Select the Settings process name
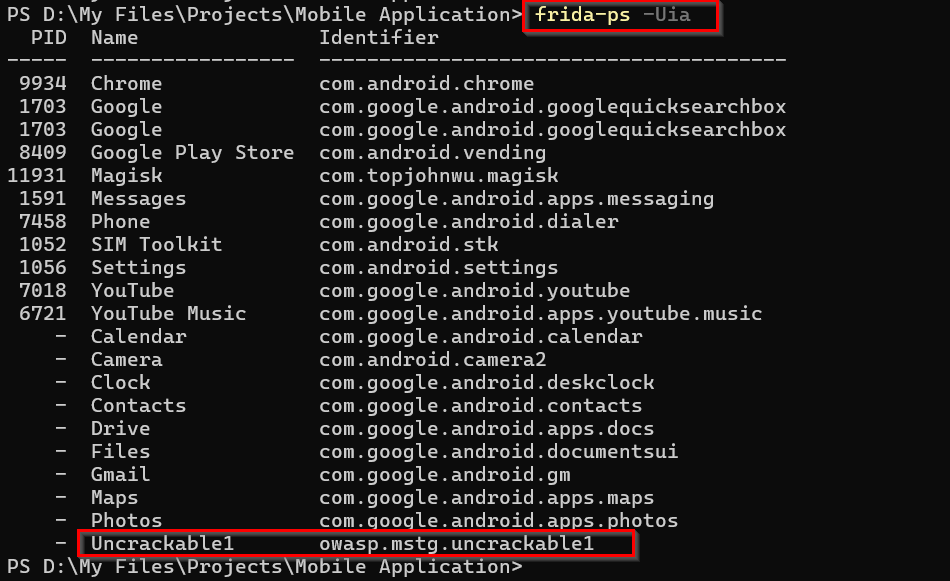The height and width of the screenshot is (581, 950). [x=138, y=268]
